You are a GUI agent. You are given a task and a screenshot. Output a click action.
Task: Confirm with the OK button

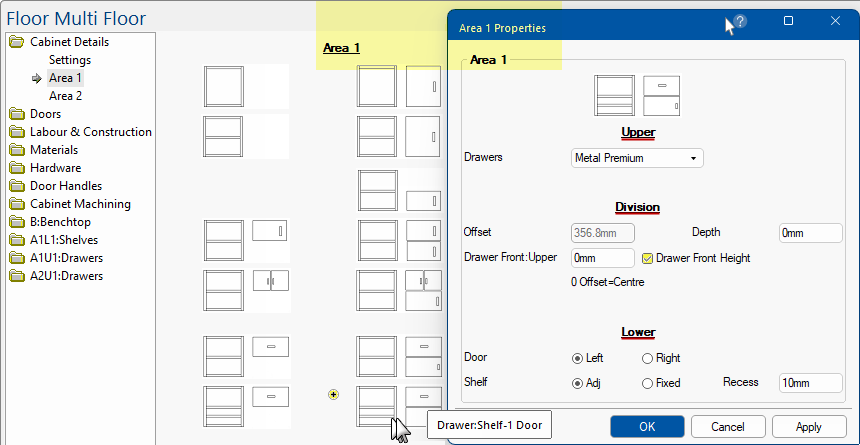tap(647, 426)
